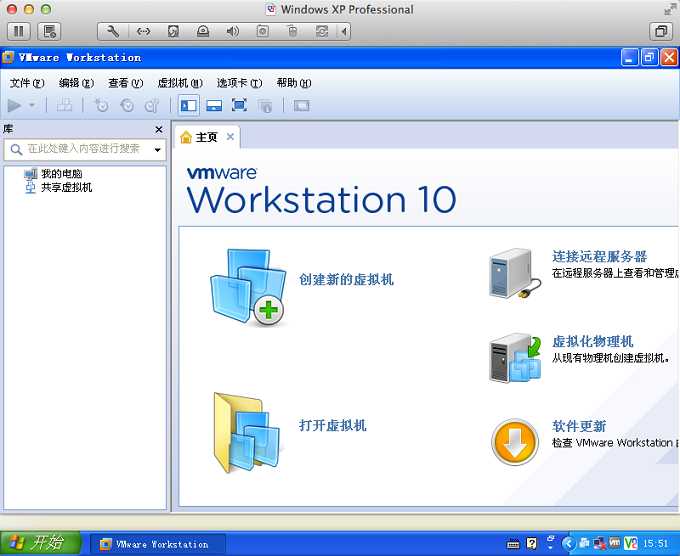Click the manage snapshots toolbar icon
Viewport: 680px width, 556px height.
coord(152,105)
